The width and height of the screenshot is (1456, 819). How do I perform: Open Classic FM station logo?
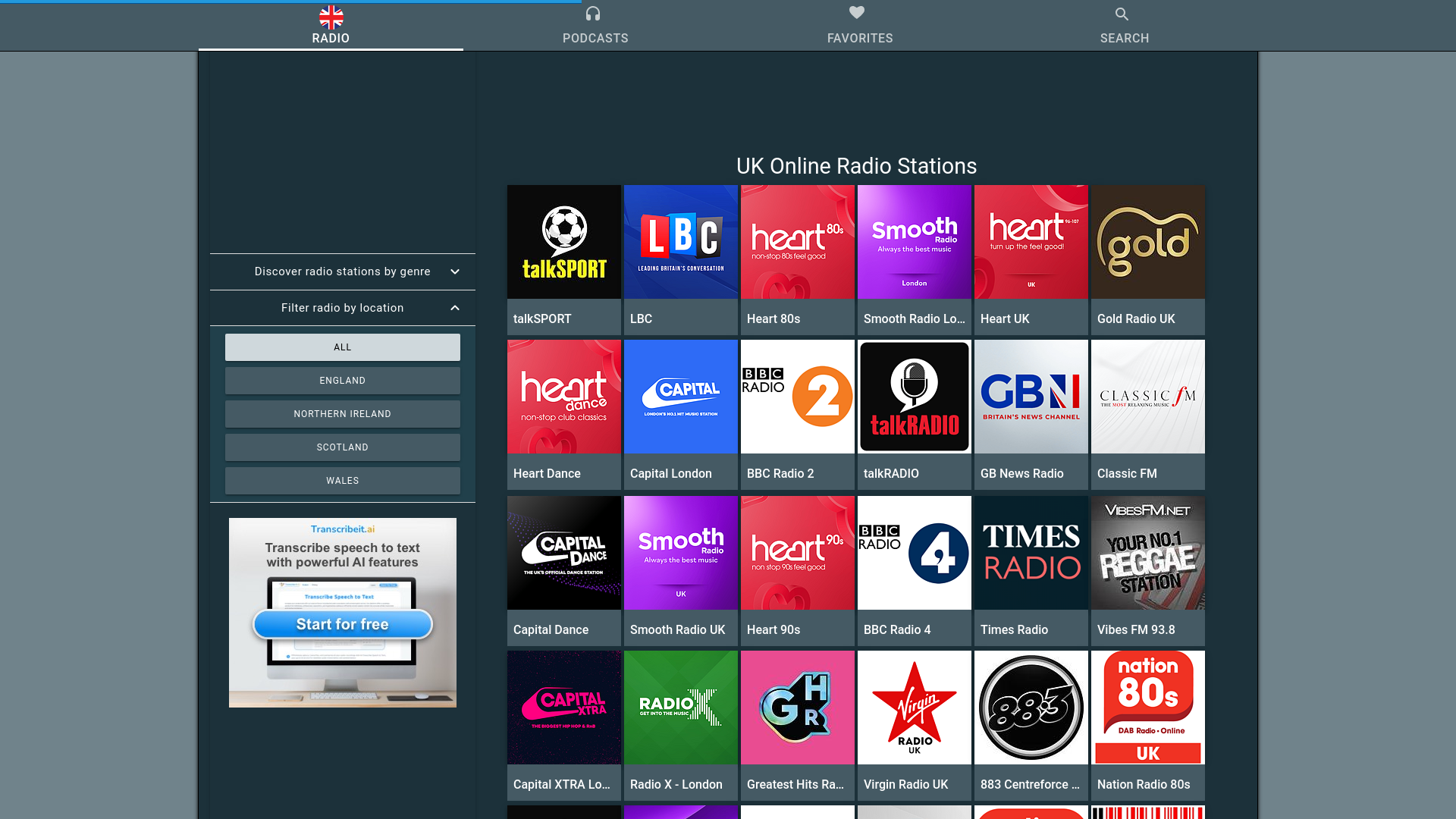tap(1148, 397)
